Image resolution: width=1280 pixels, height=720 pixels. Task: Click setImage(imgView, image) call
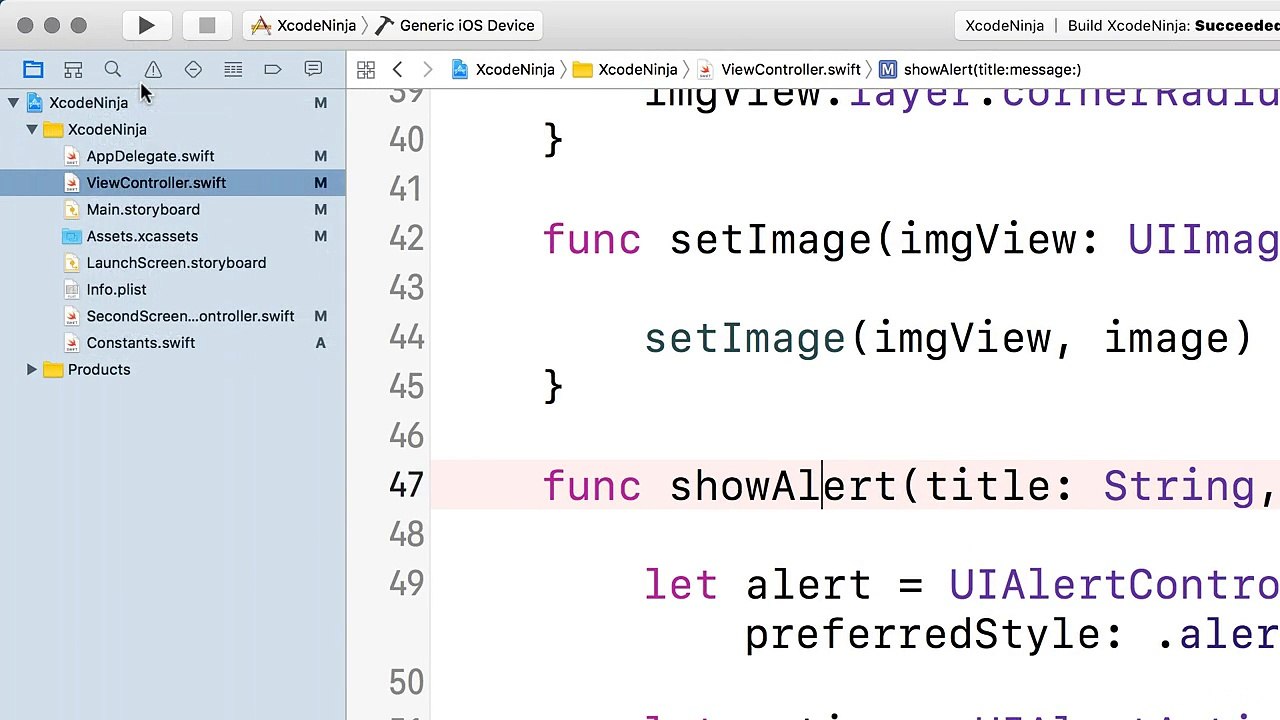pyautogui.click(x=948, y=339)
